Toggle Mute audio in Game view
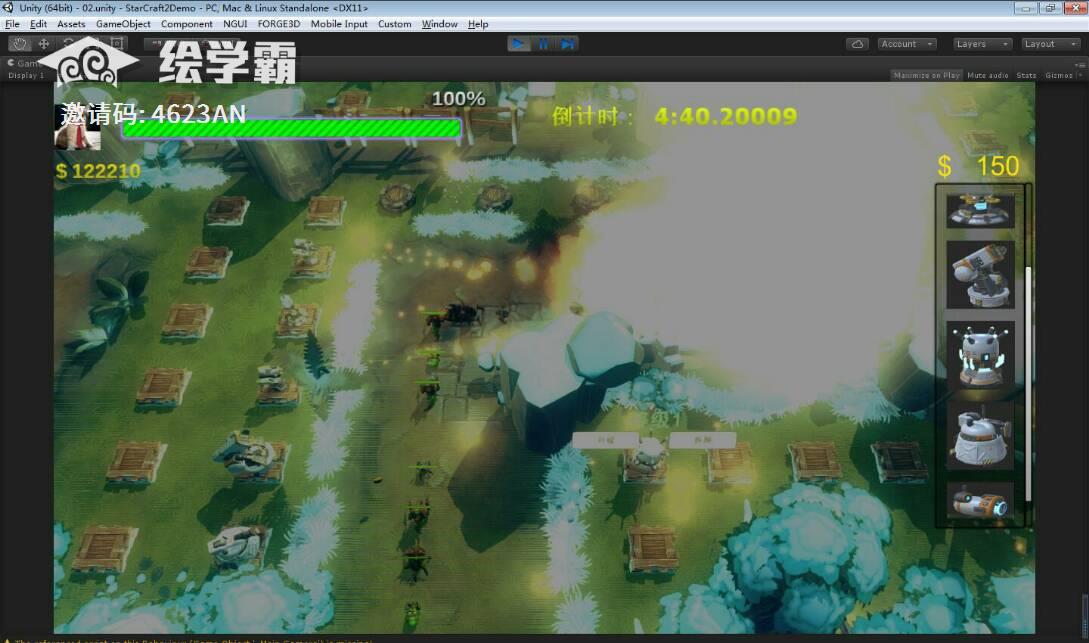Image resolution: width=1089 pixels, height=643 pixels. pyautogui.click(x=988, y=75)
